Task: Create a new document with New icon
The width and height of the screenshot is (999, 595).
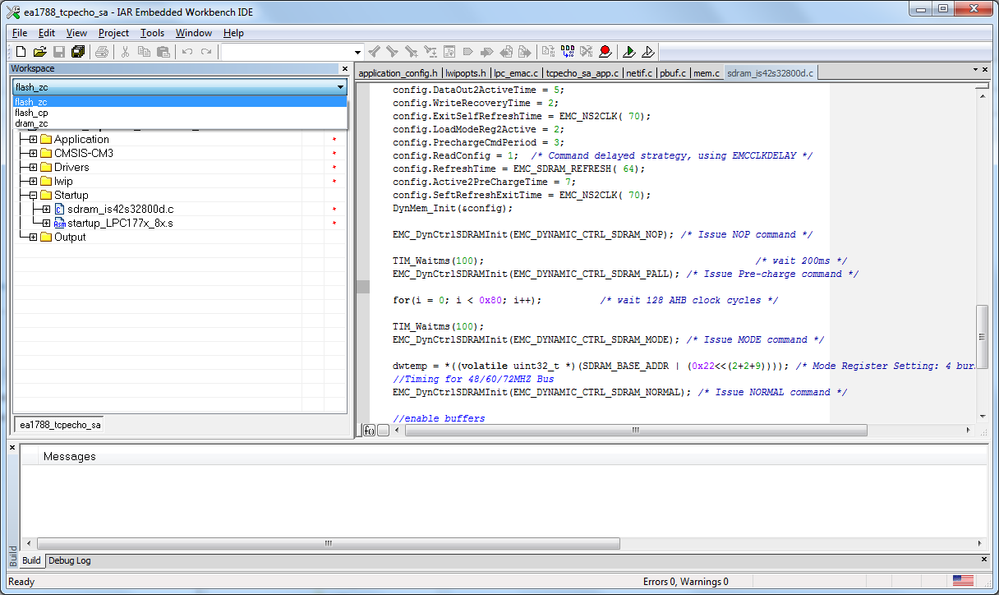Action: pyautogui.click(x=20, y=52)
